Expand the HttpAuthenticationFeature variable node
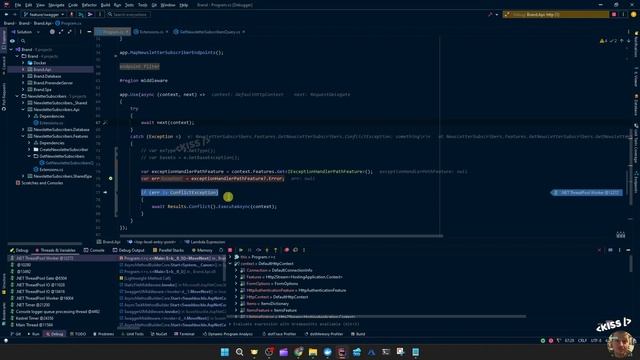The height and width of the screenshot is (360, 640). pyautogui.click(x=236, y=290)
